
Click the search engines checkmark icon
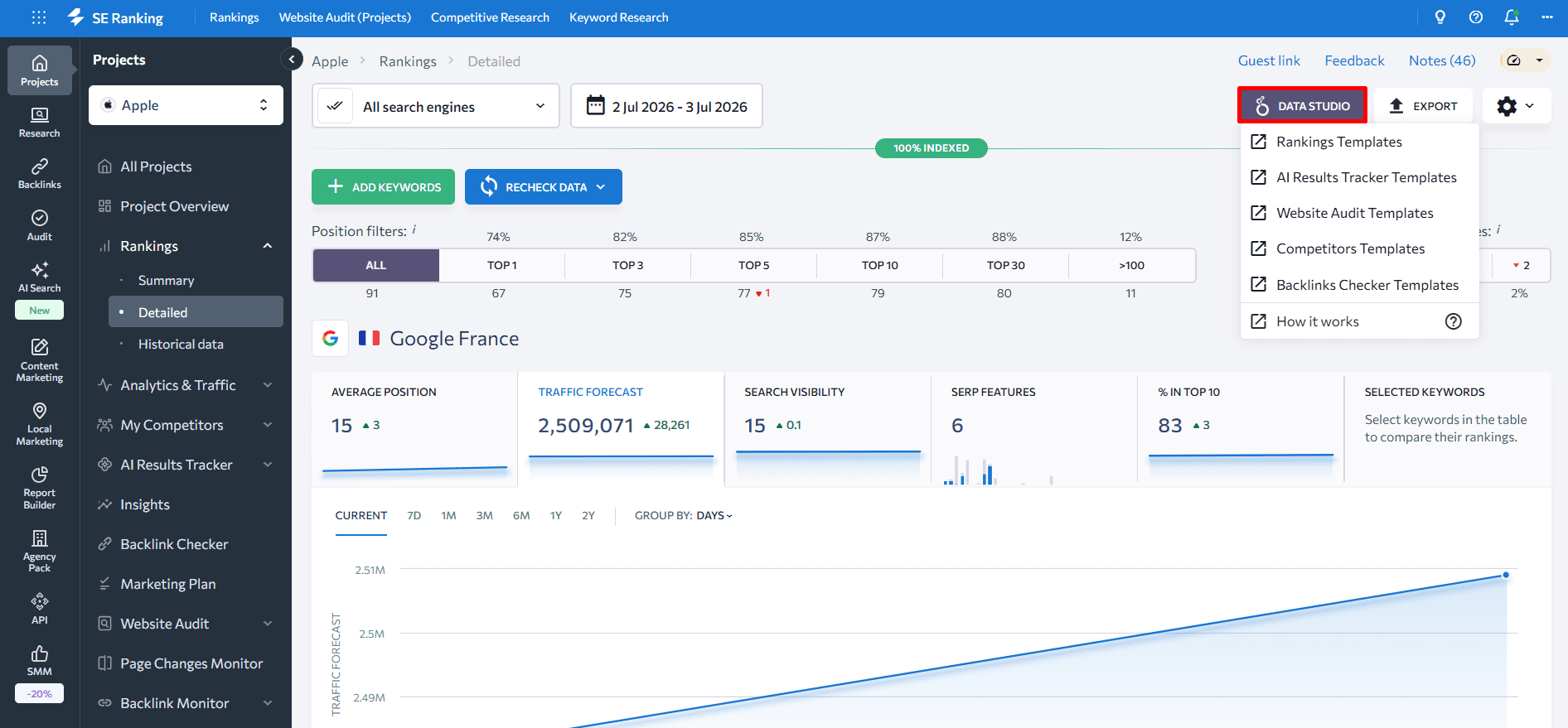(x=336, y=106)
